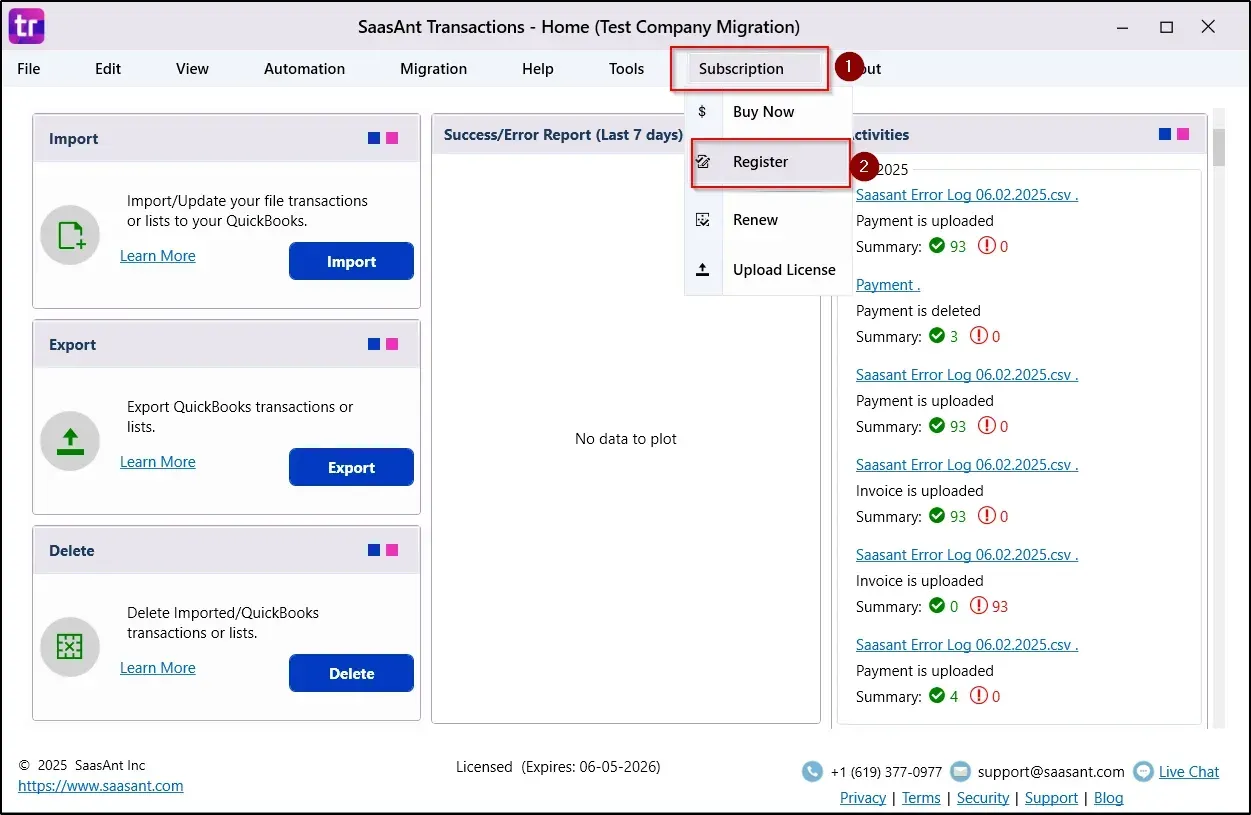Open the Migration menu
The width and height of the screenshot is (1251, 815).
tap(433, 69)
